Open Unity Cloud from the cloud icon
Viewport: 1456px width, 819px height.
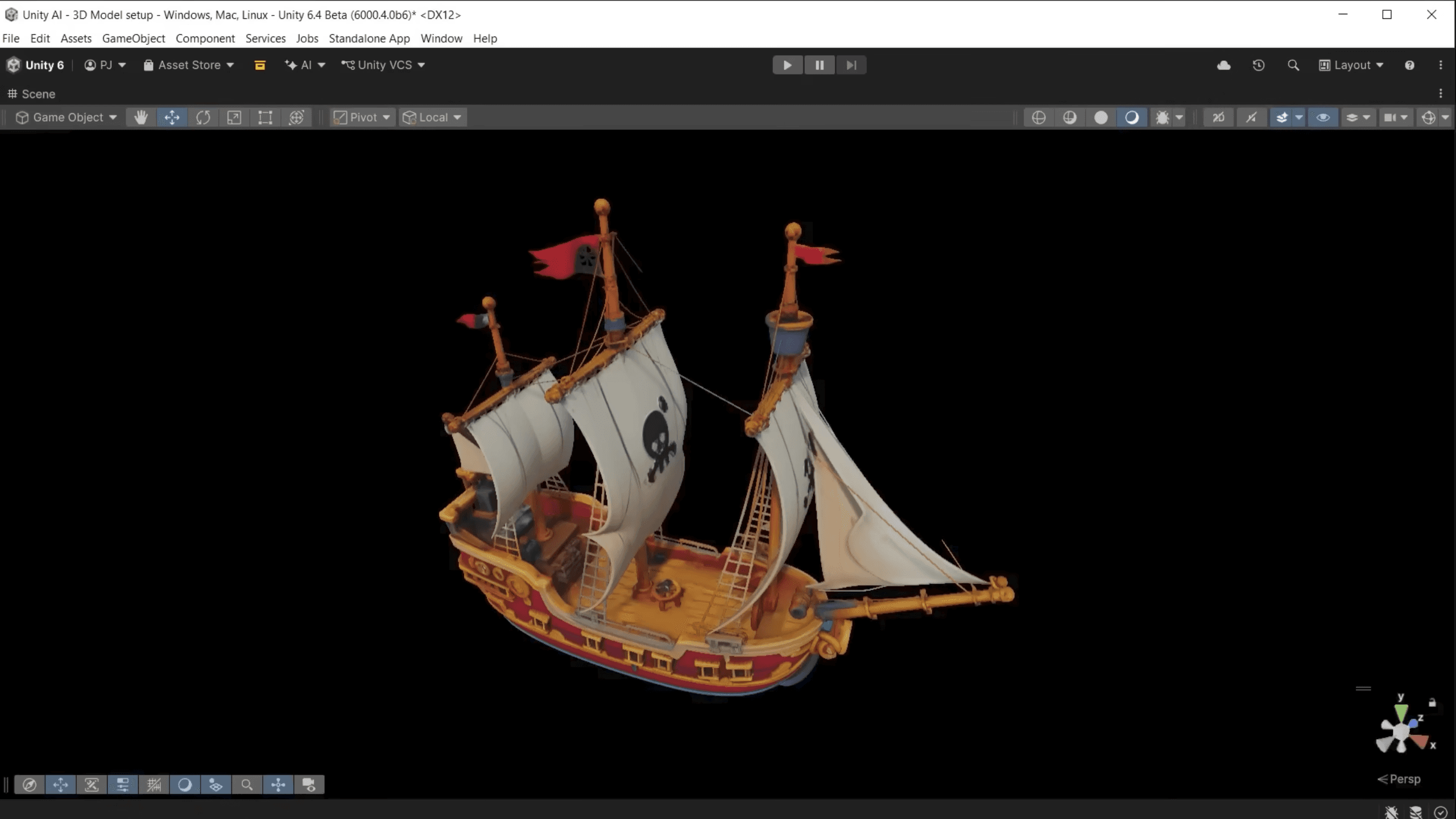click(x=1223, y=65)
